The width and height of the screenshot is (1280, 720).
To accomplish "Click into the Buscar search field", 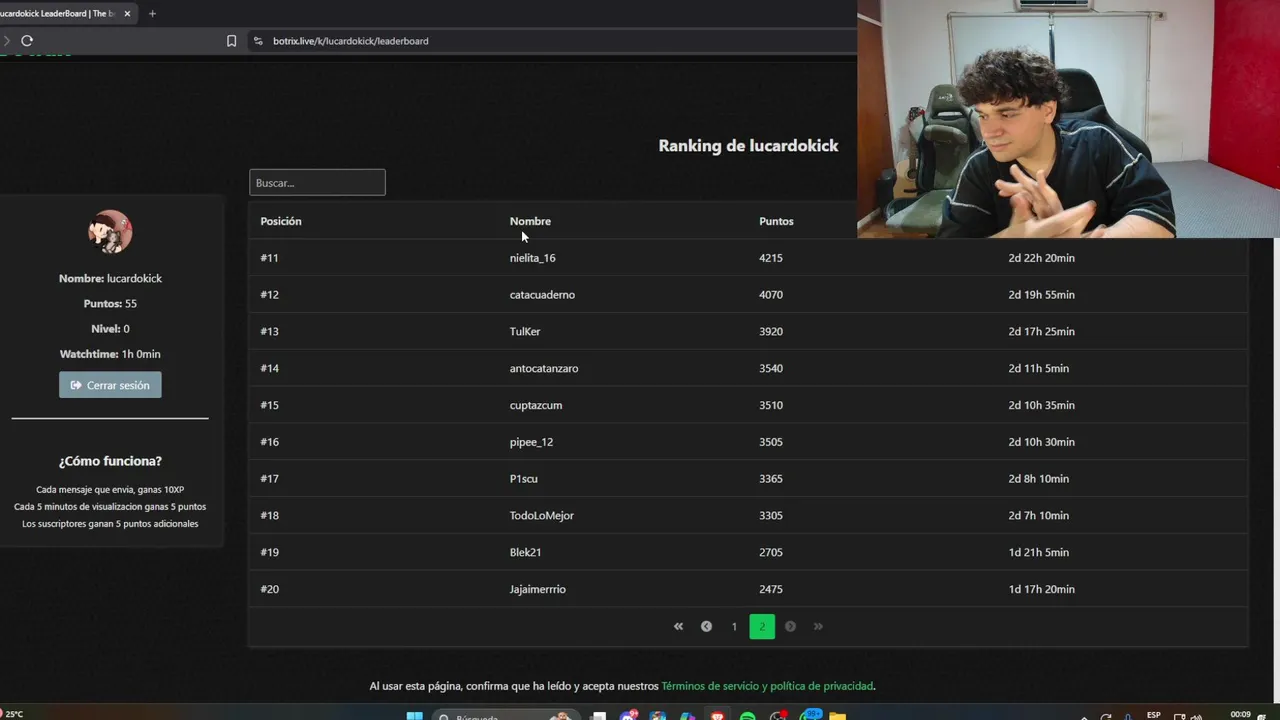I will point(317,182).
